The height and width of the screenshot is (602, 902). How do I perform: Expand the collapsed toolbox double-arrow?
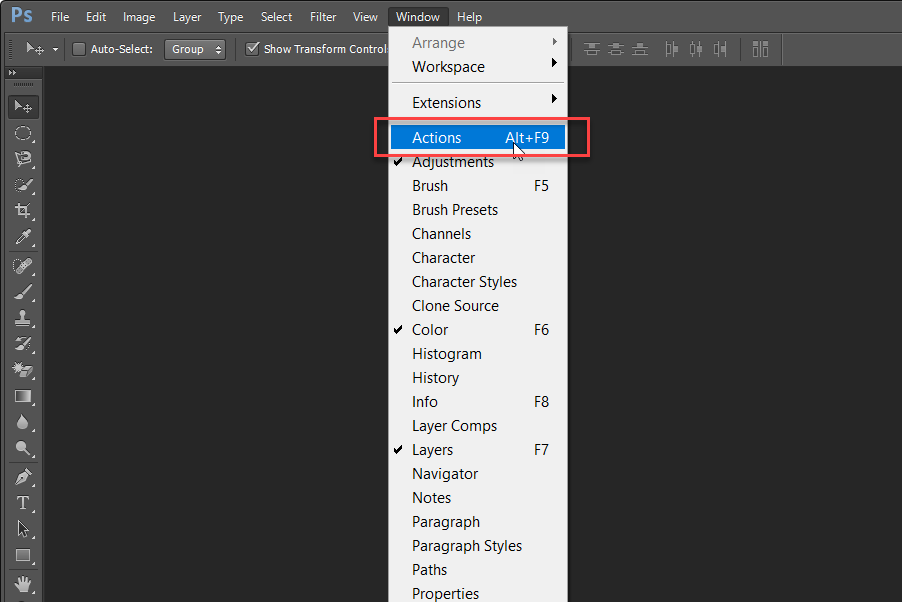[x=12, y=73]
